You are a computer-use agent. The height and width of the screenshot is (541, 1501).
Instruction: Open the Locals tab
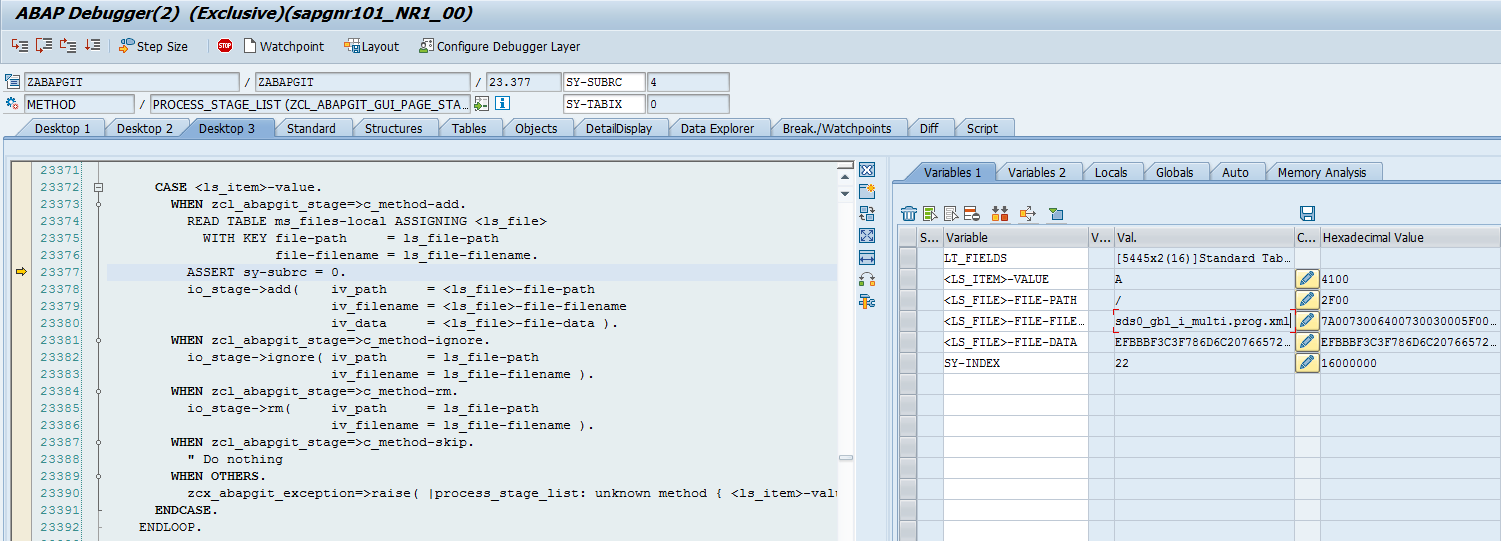click(x=1110, y=172)
